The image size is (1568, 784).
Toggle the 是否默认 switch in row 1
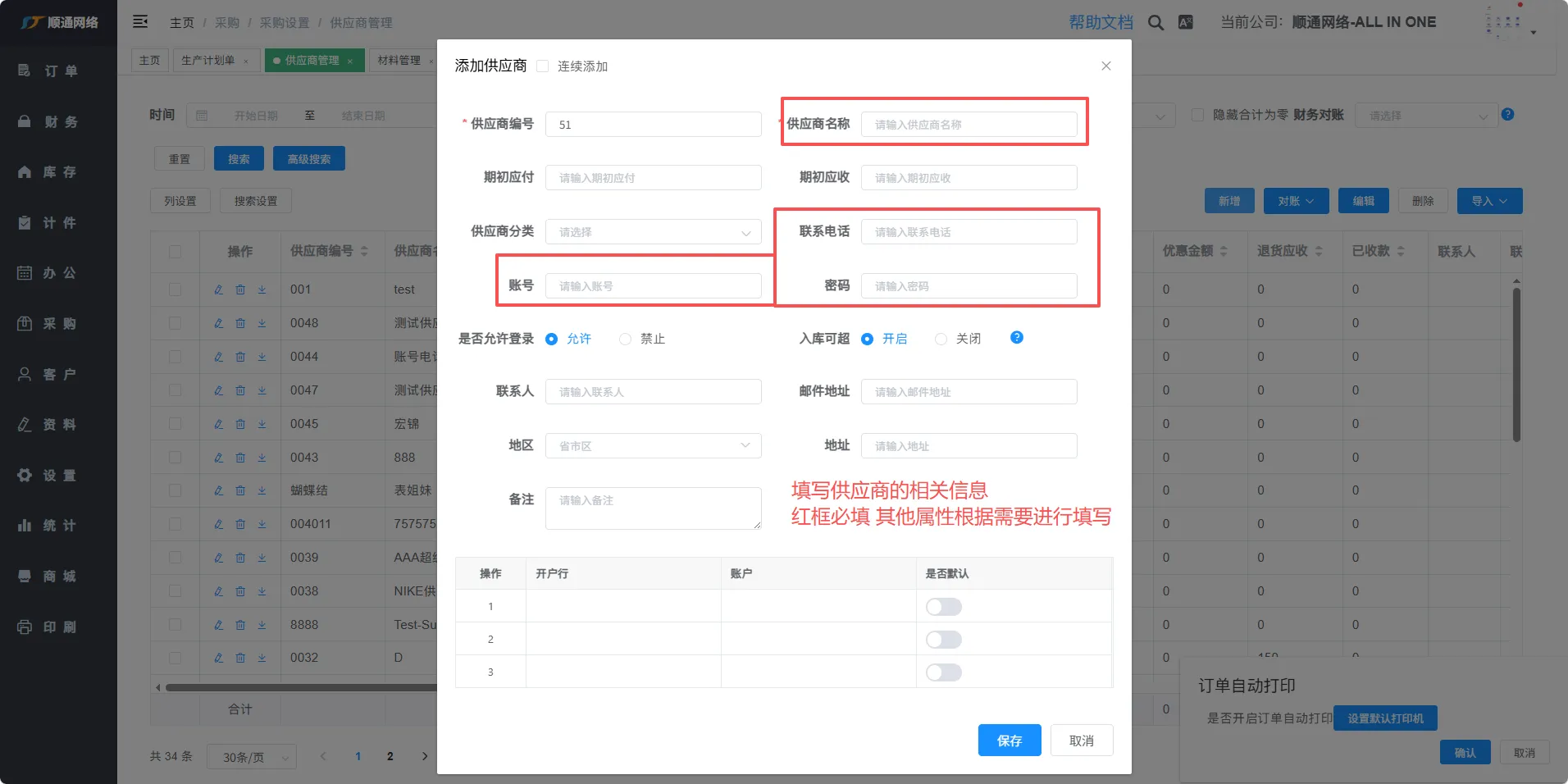[943, 607]
